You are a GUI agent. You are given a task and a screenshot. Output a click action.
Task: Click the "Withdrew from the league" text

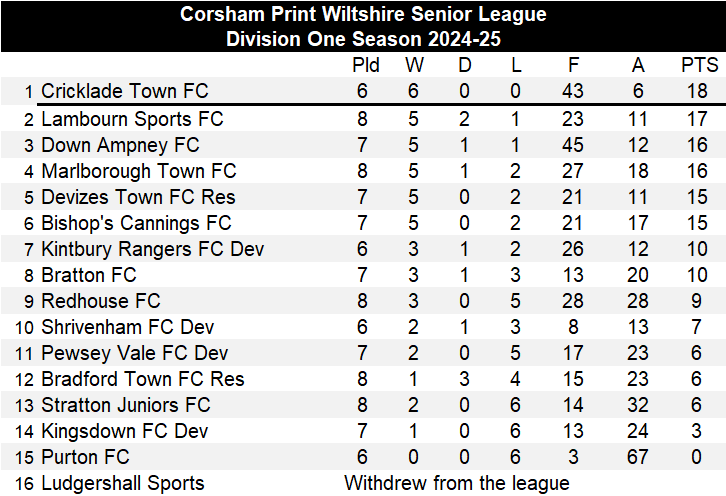coord(456,483)
